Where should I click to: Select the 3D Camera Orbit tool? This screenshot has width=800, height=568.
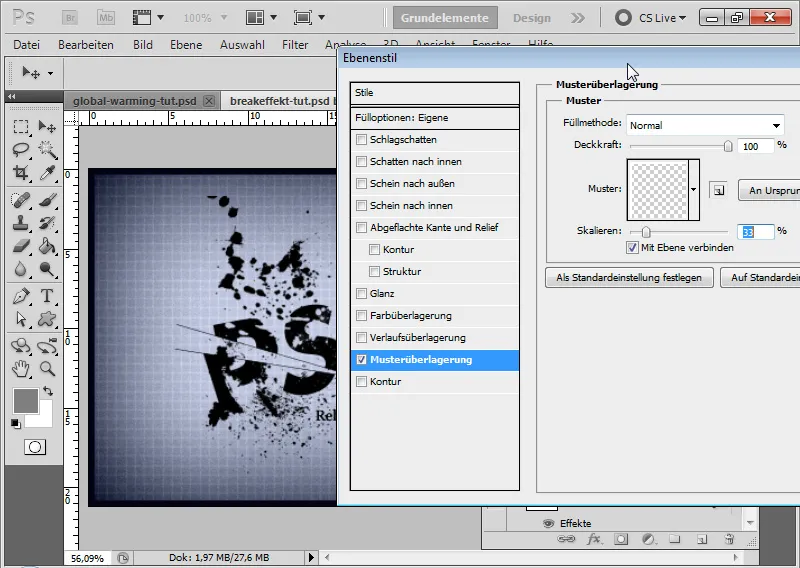(x=47, y=346)
